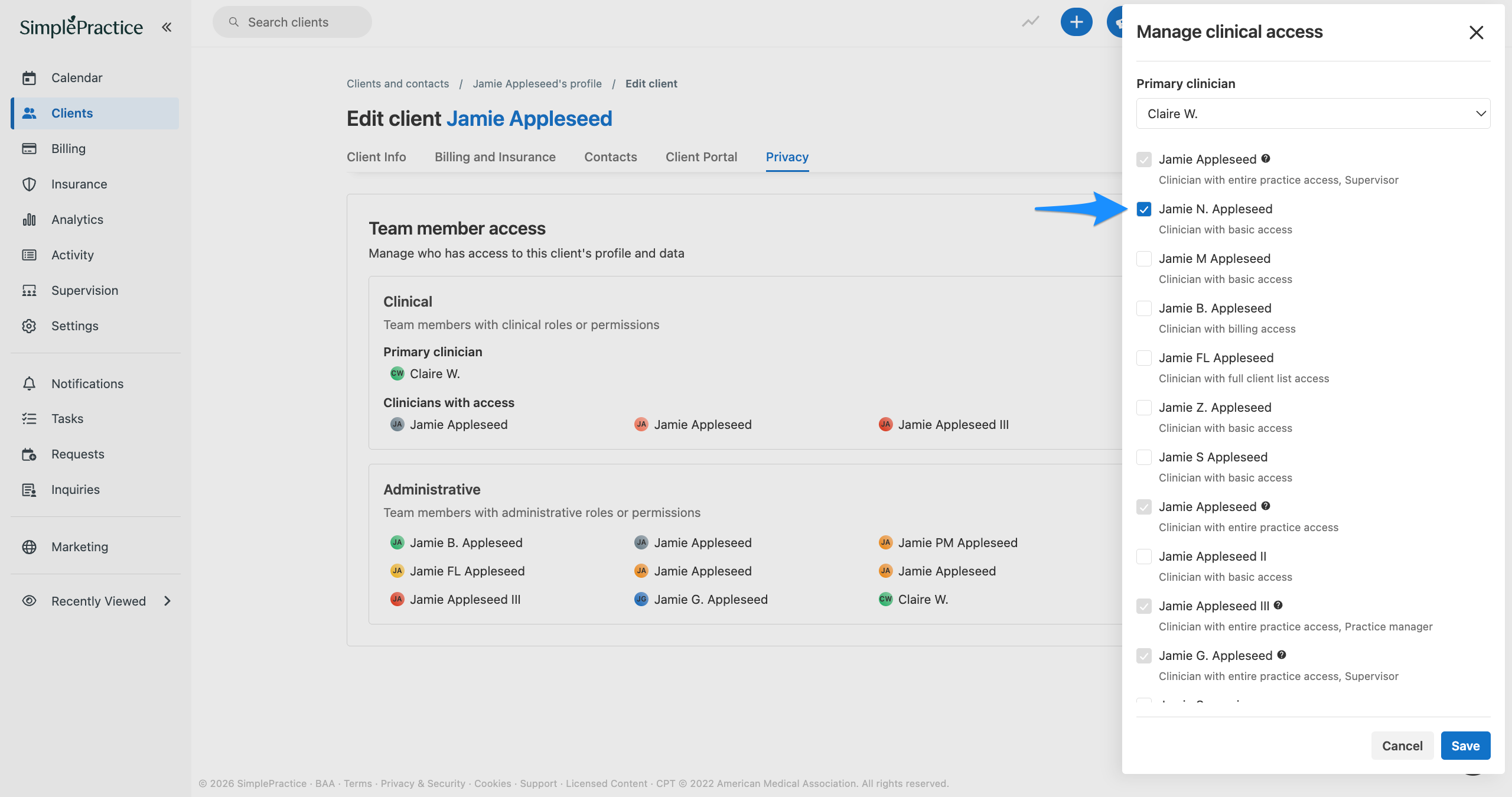Click the Requests calendar icon
Viewport: 1512px width, 797px height.
[x=29, y=454]
